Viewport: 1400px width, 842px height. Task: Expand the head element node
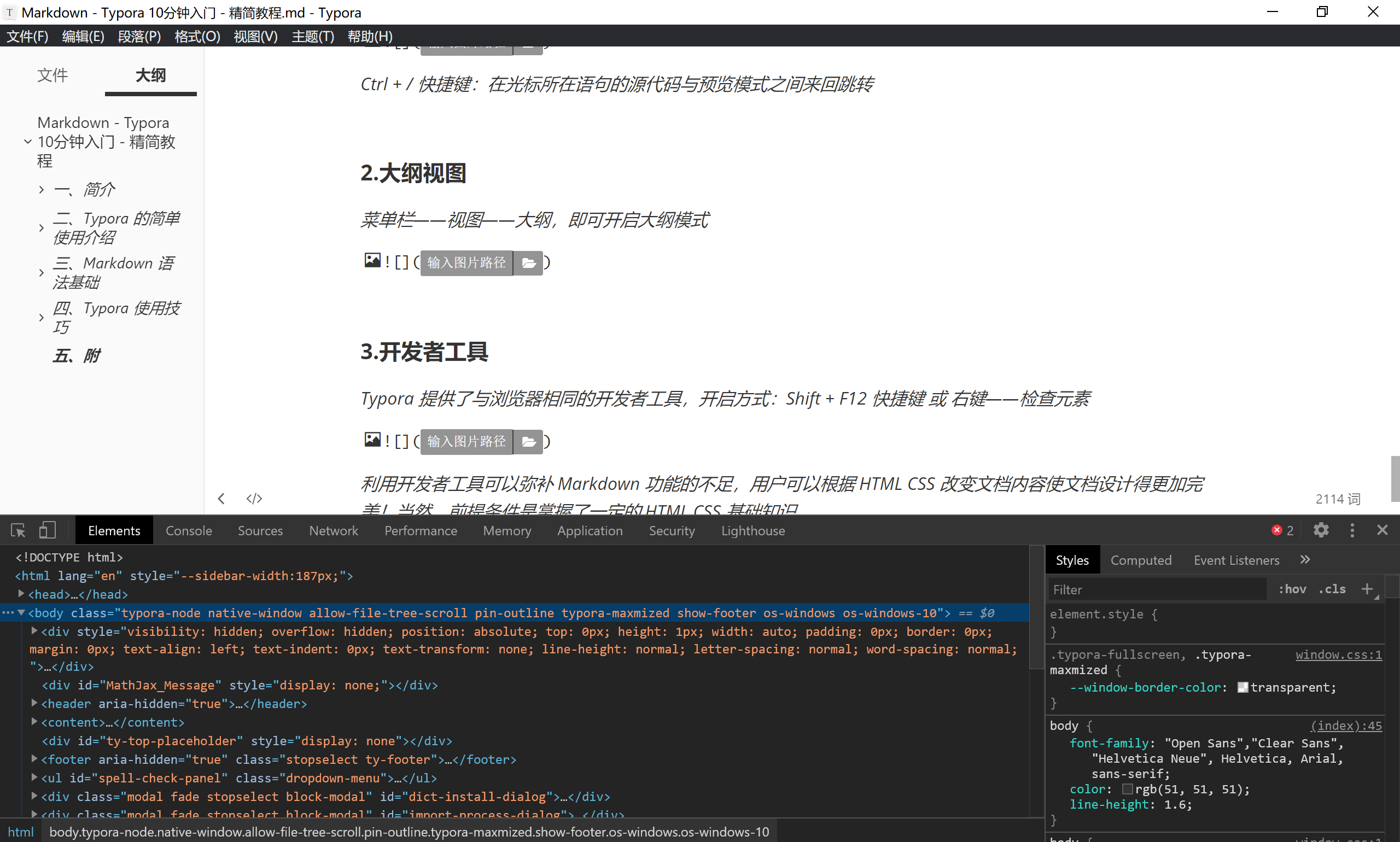(x=21, y=593)
